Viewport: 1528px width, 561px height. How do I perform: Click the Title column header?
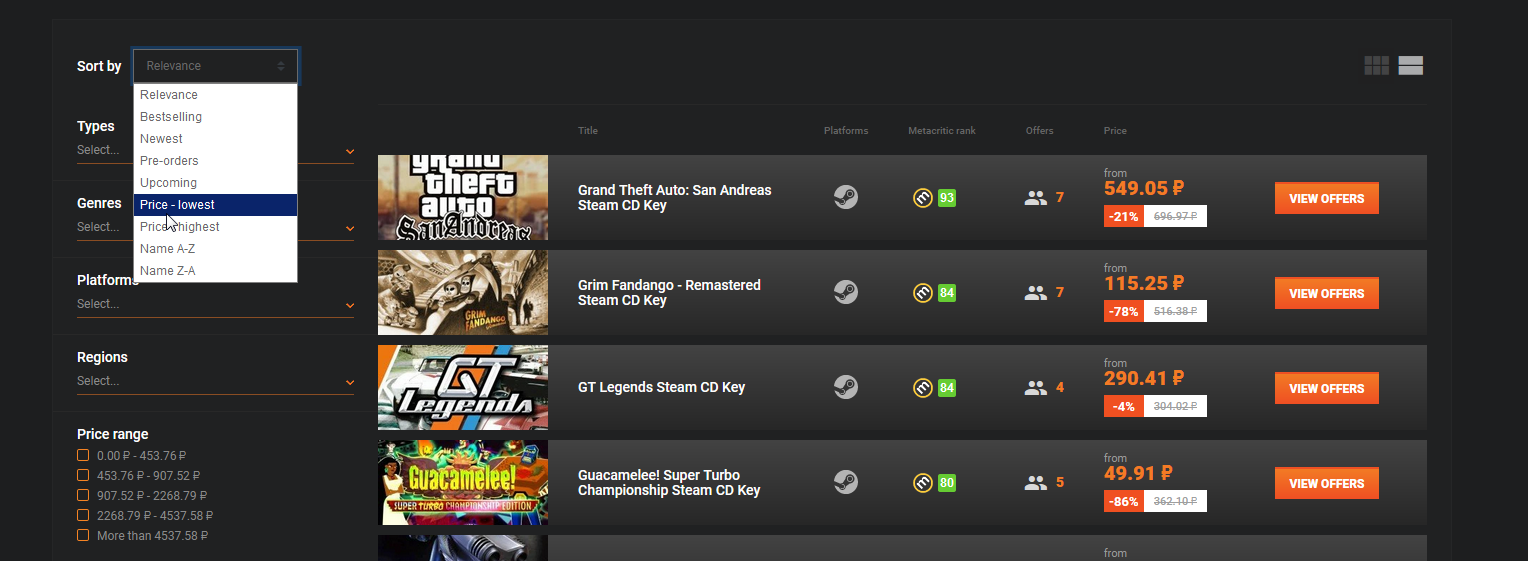coord(588,131)
